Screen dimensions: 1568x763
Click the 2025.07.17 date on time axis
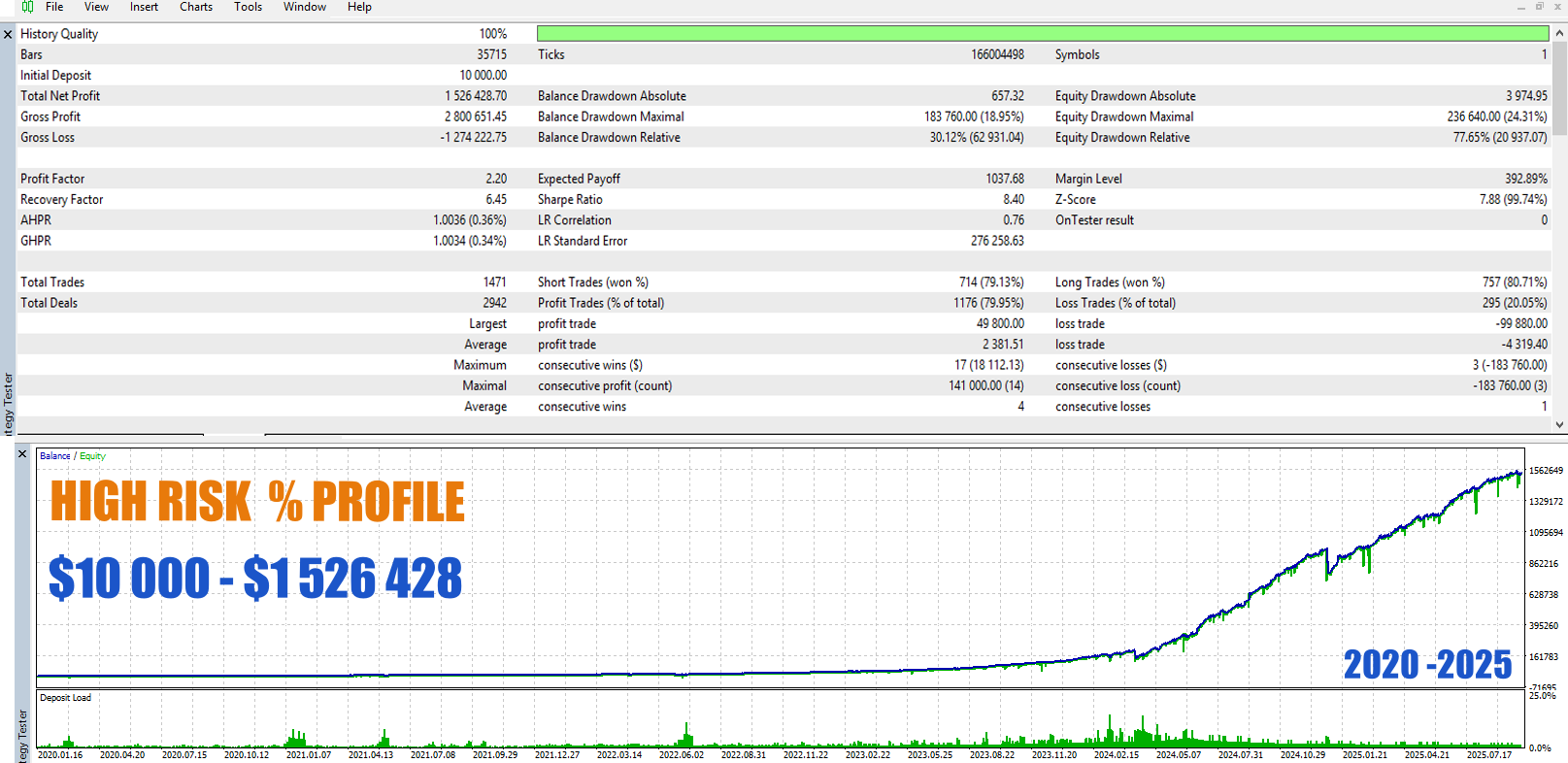(x=1489, y=755)
